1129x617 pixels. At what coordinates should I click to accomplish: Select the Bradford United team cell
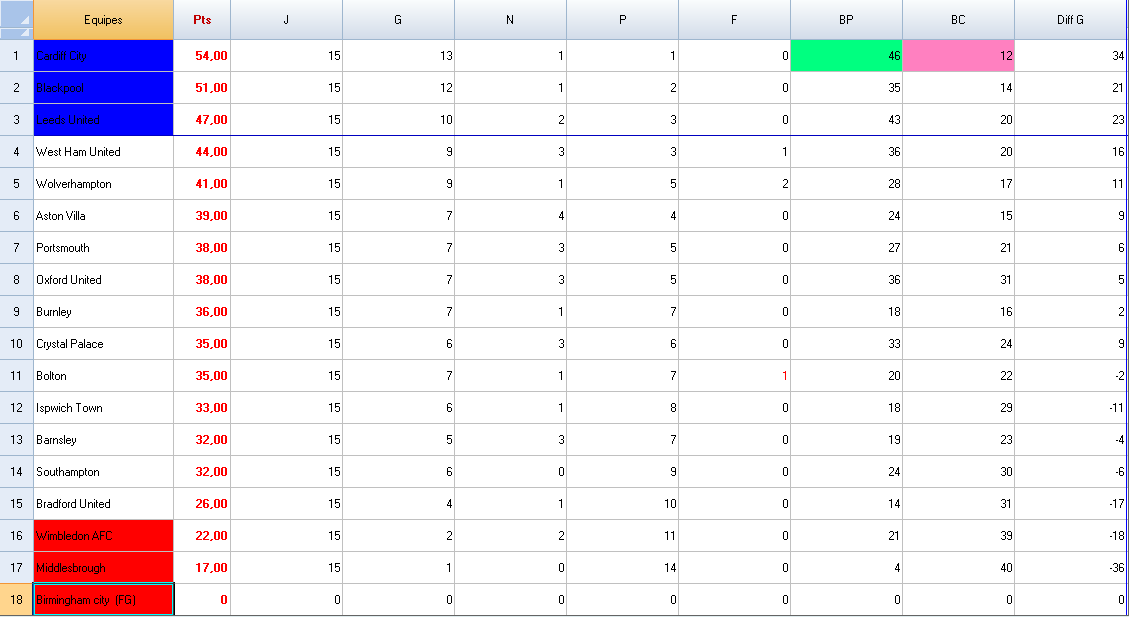click(x=103, y=504)
